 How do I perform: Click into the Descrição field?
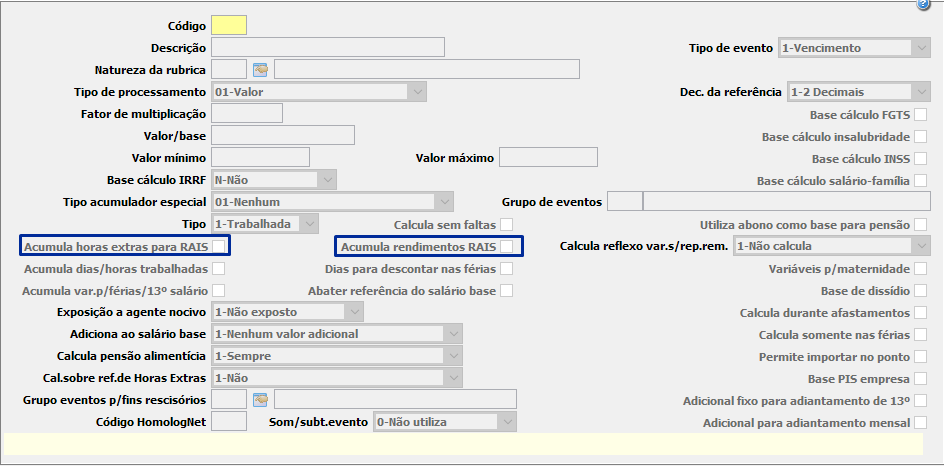coord(328,48)
